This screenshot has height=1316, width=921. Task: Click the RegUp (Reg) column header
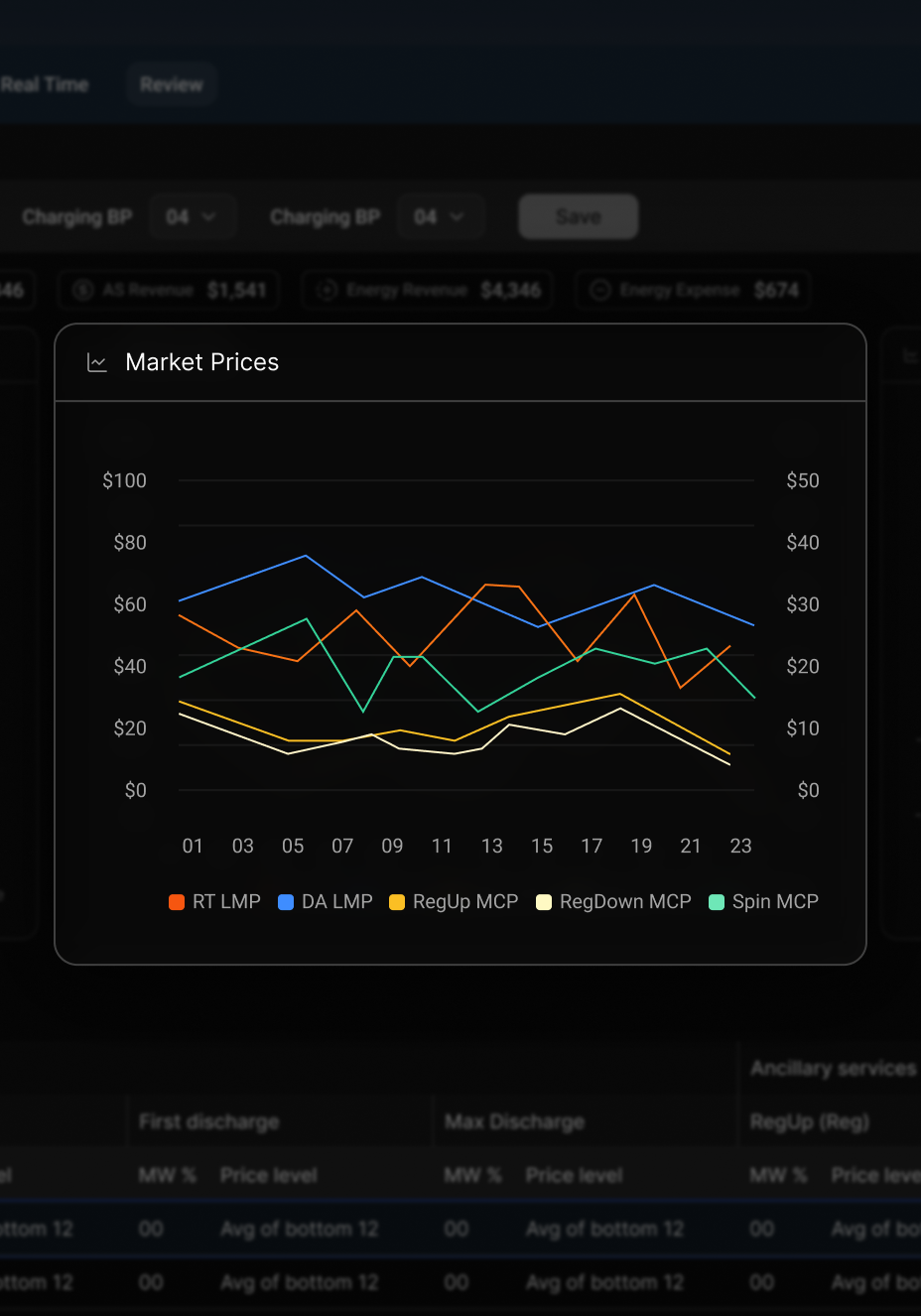(x=810, y=1121)
